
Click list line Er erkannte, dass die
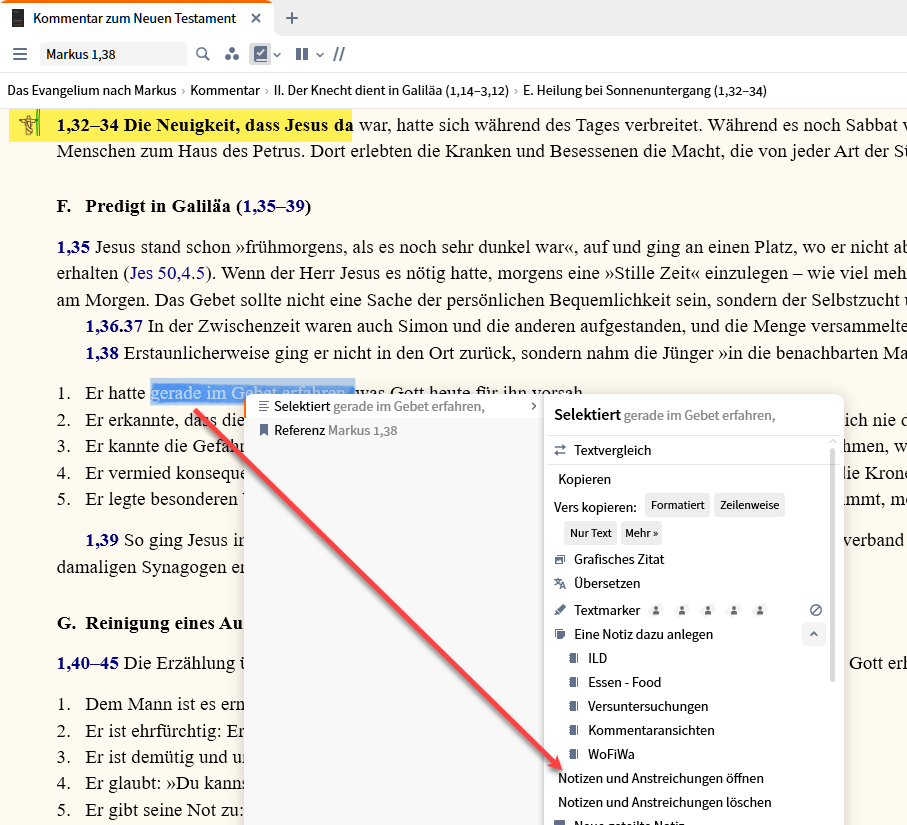tap(165, 420)
